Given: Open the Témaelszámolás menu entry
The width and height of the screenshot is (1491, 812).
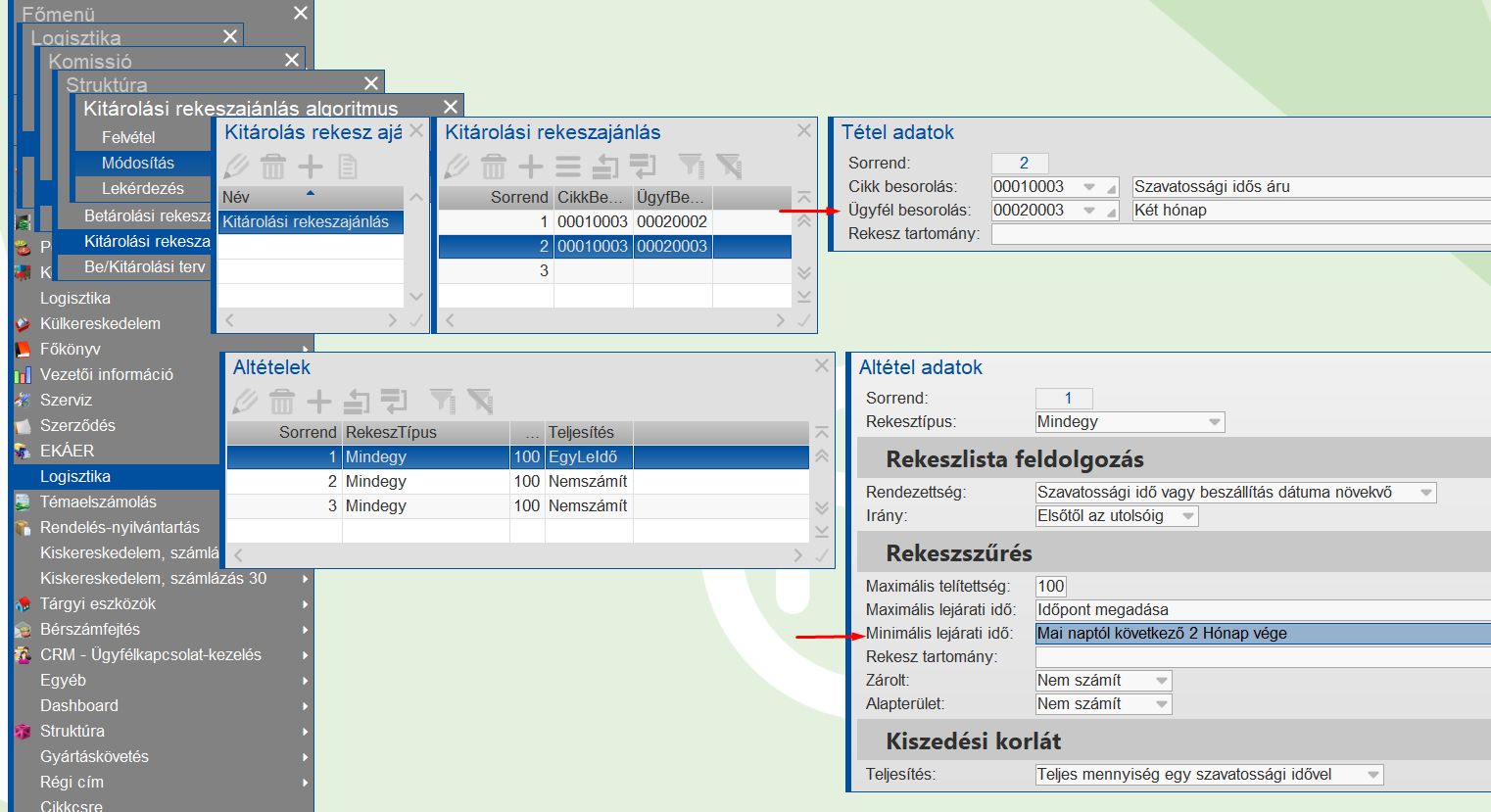Looking at the screenshot, I should point(98,502).
